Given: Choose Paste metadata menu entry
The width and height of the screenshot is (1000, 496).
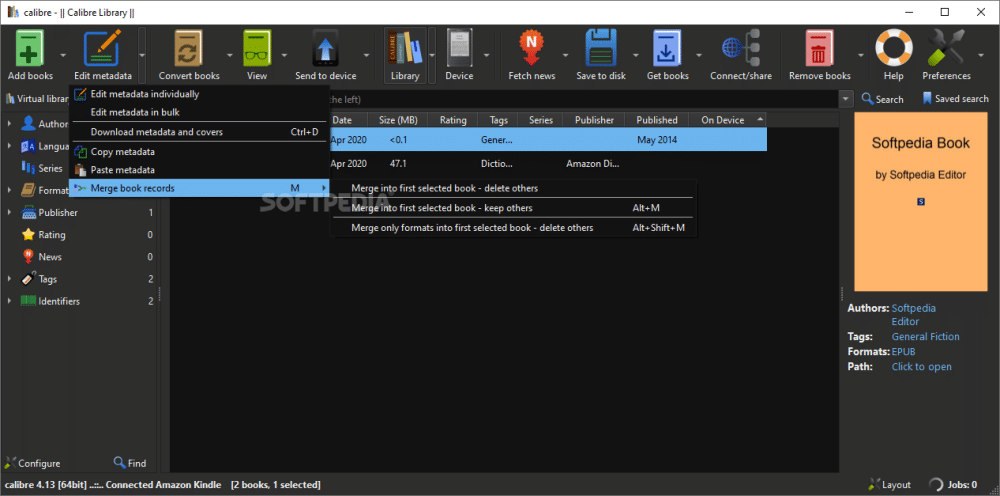Looking at the screenshot, I should point(198,170).
